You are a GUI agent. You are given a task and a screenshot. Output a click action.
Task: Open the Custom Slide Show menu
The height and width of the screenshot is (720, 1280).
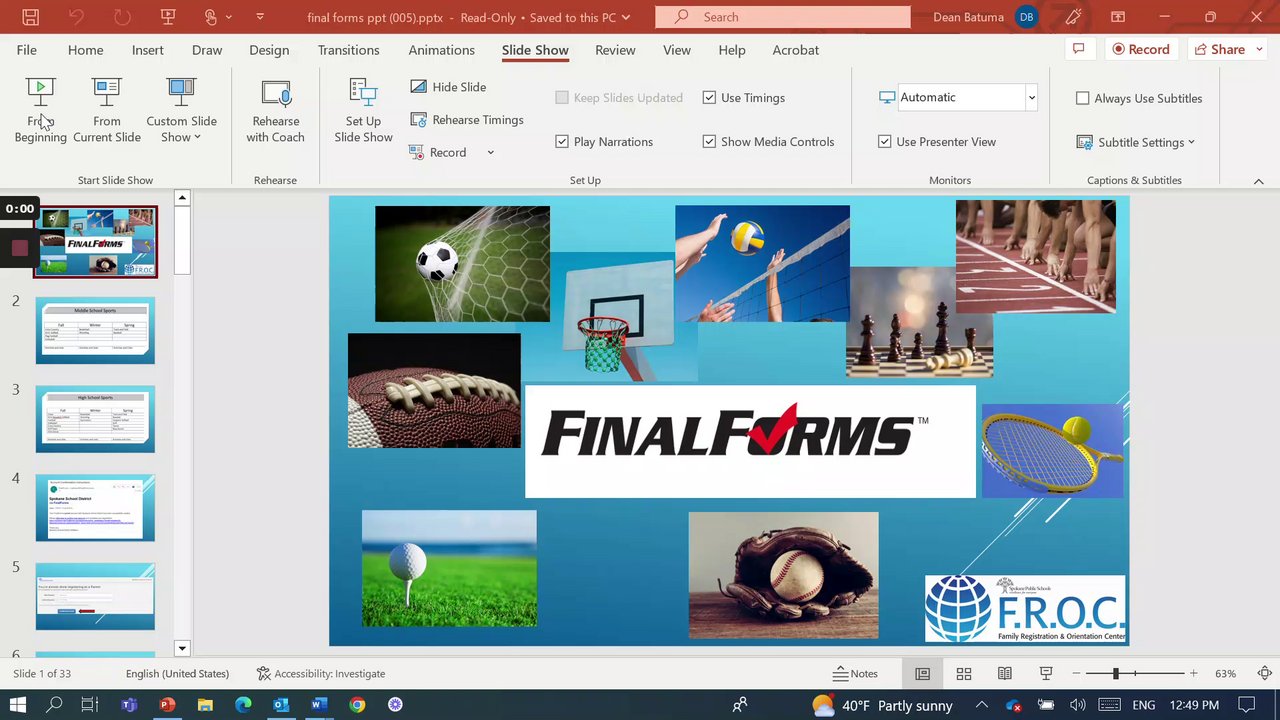coord(181,110)
